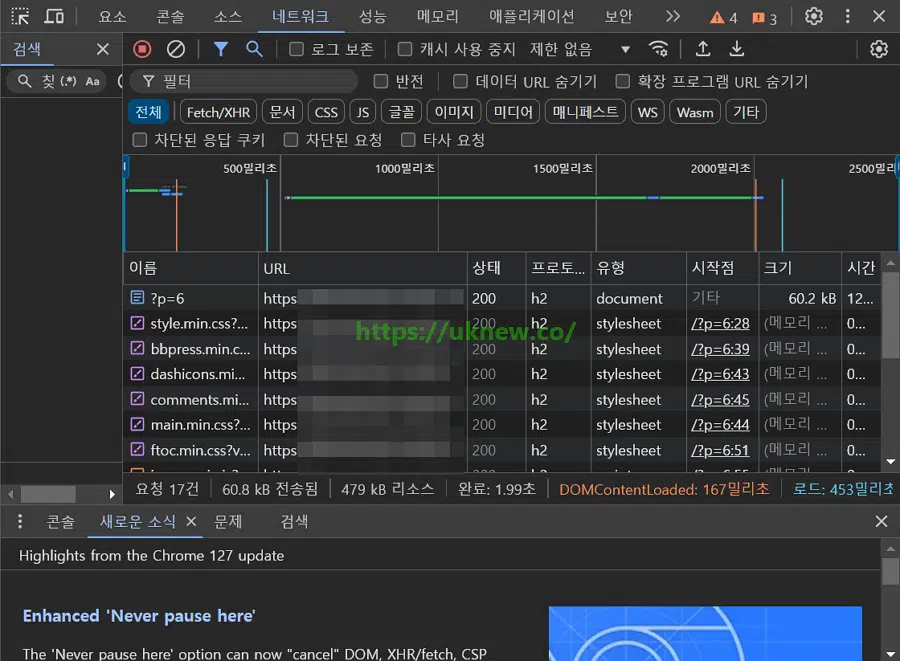The width and height of the screenshot is (900, 661).
Task: Click the request table vertical scrollbar thumb
Action: pos(890,315)
